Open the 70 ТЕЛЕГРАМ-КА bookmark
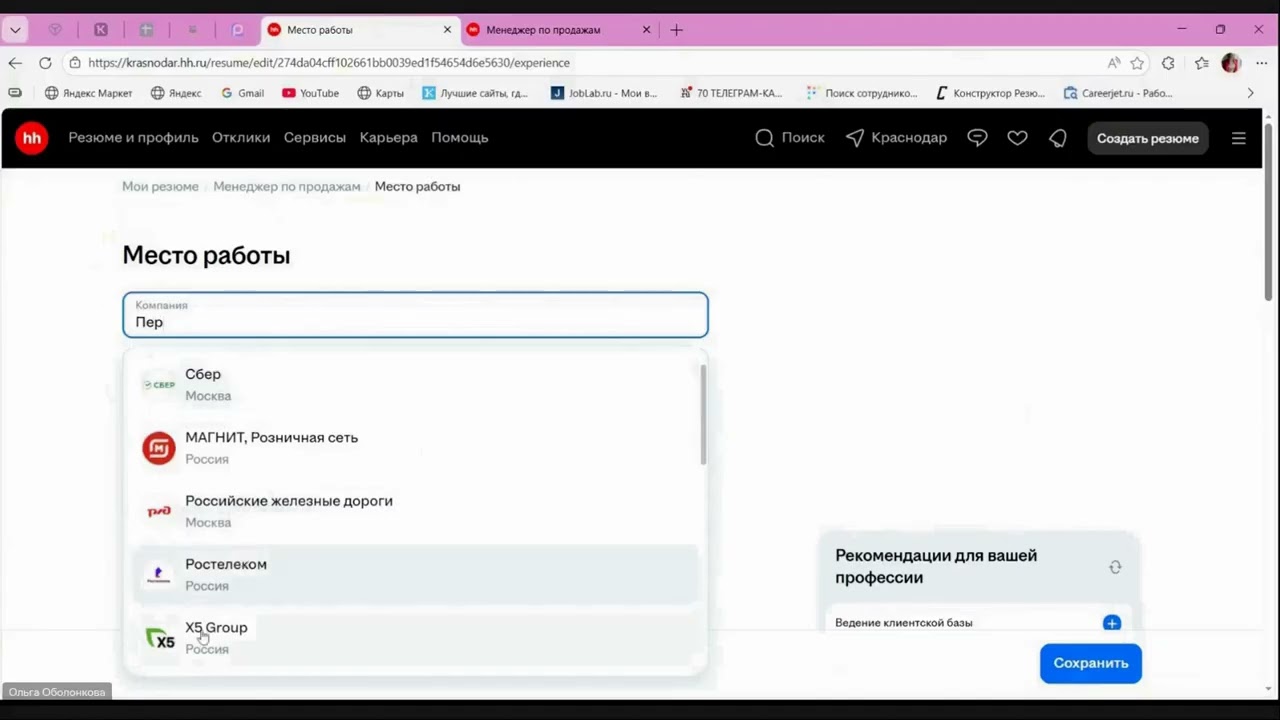The image size is (1280, 720). coord(731,93)
